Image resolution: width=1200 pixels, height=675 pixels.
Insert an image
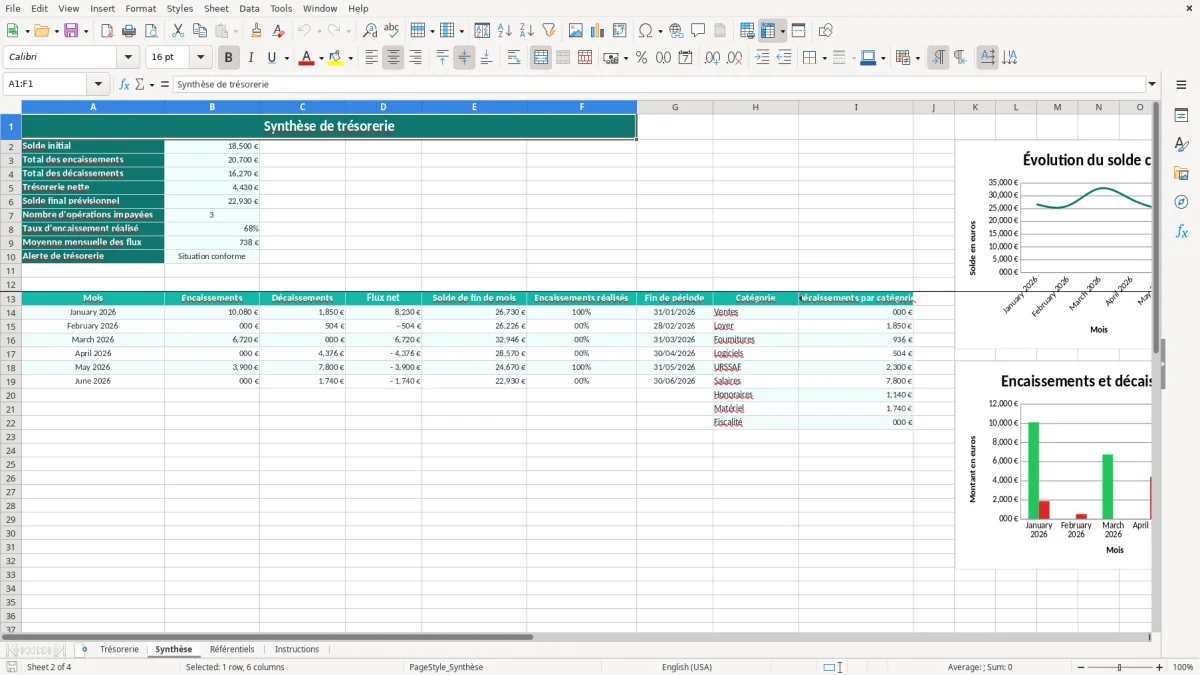point(576,31)
